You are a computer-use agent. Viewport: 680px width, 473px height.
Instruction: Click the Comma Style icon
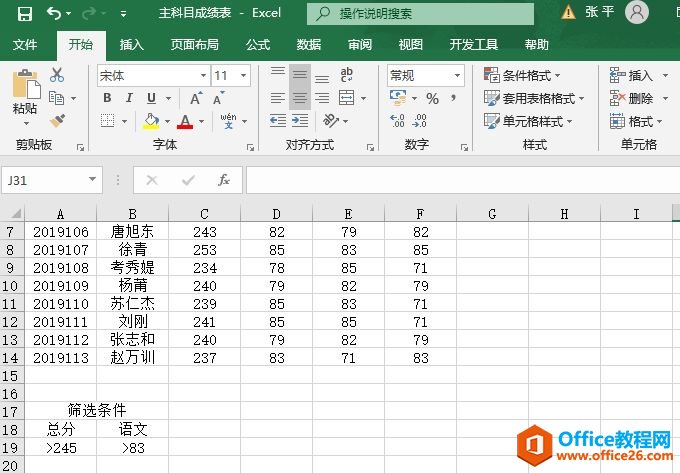click(453, 98)
